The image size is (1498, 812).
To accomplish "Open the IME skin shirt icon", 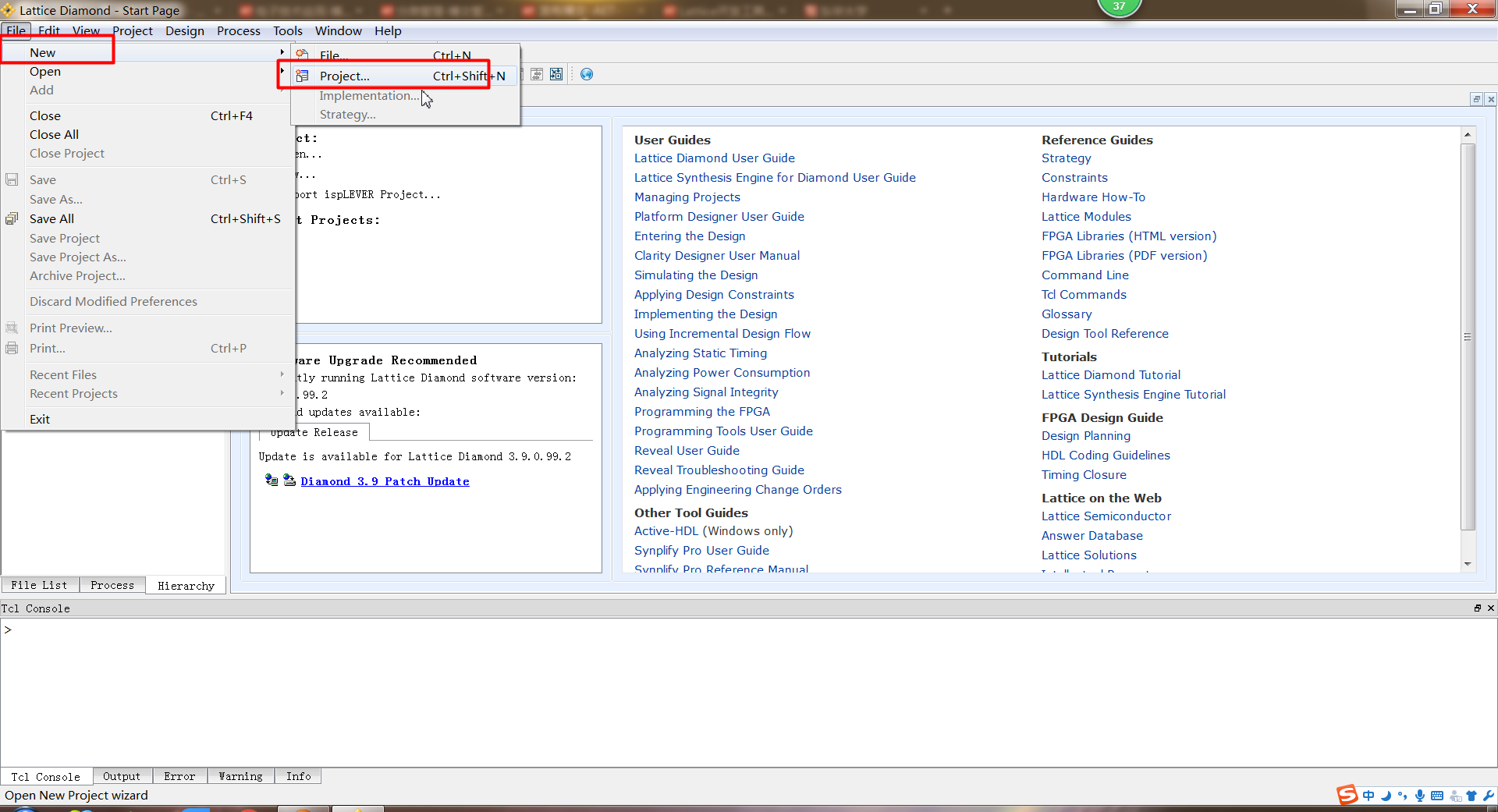I will pyautogui.click(x=1471, y=796).
